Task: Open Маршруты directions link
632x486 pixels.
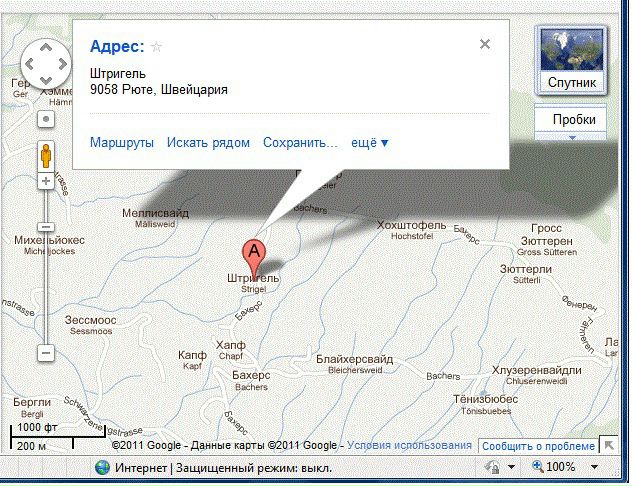Action: (x=122, y=143)
